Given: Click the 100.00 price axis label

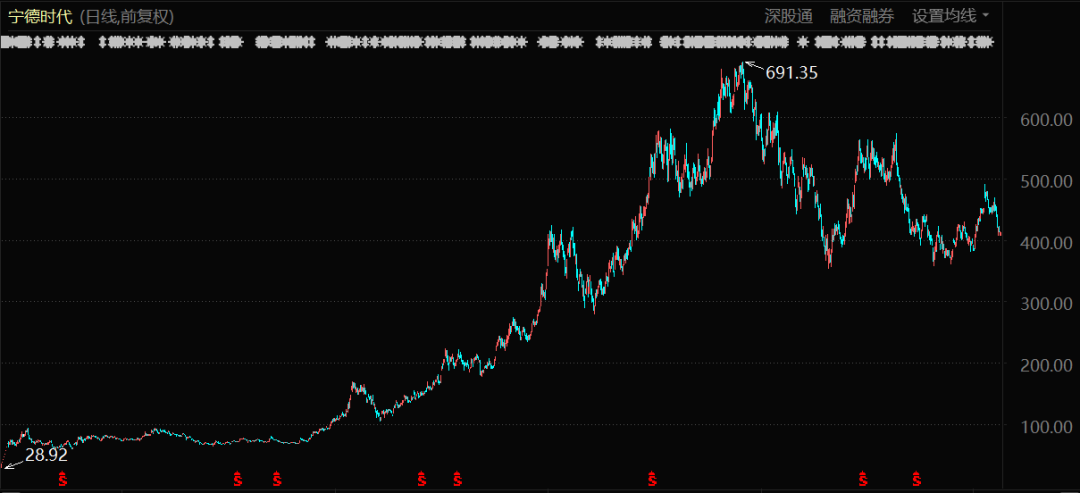Looking at the screenshot, I should click(x=1046, y=426).
